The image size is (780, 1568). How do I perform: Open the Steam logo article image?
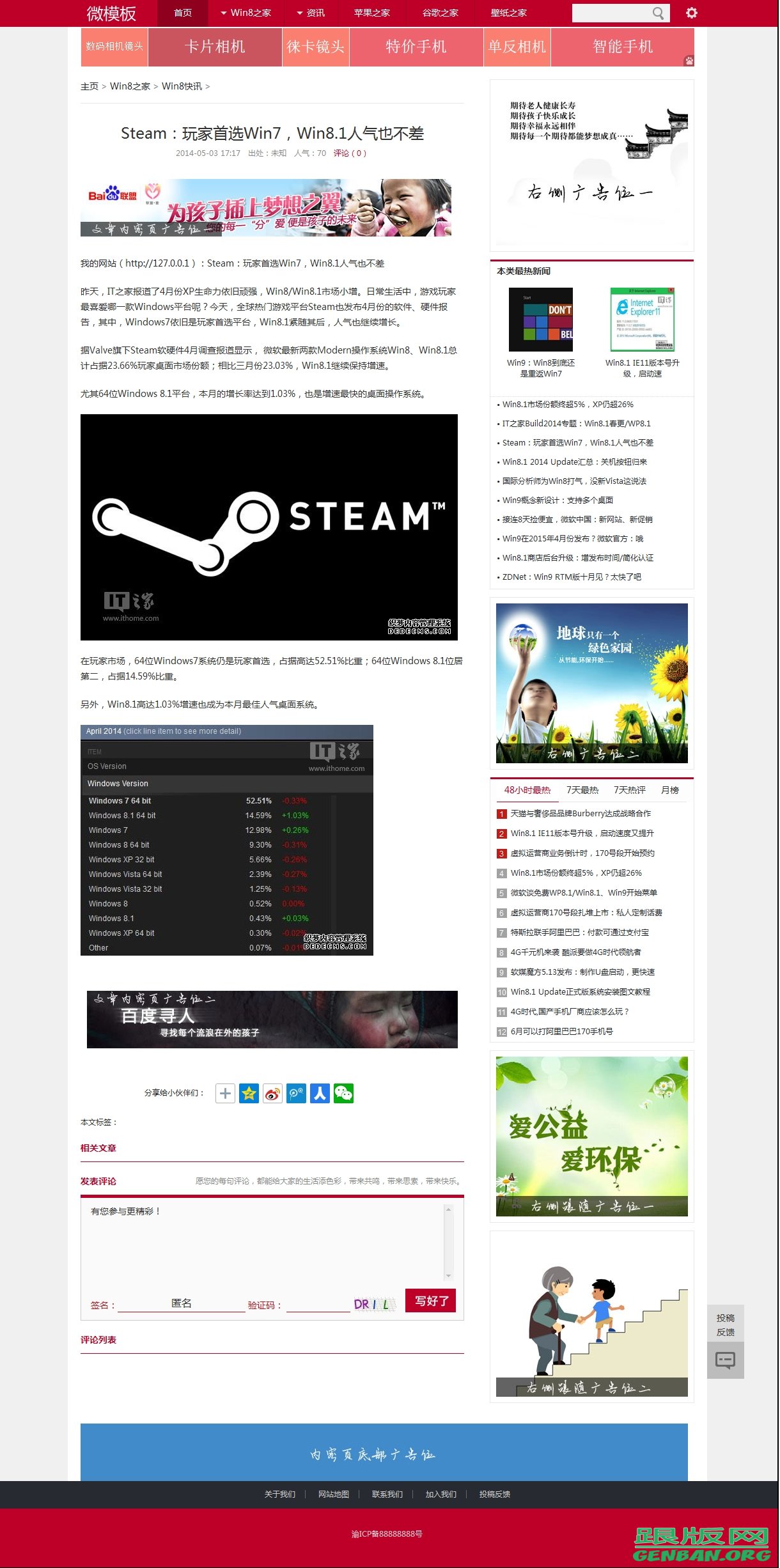[269, 527]
